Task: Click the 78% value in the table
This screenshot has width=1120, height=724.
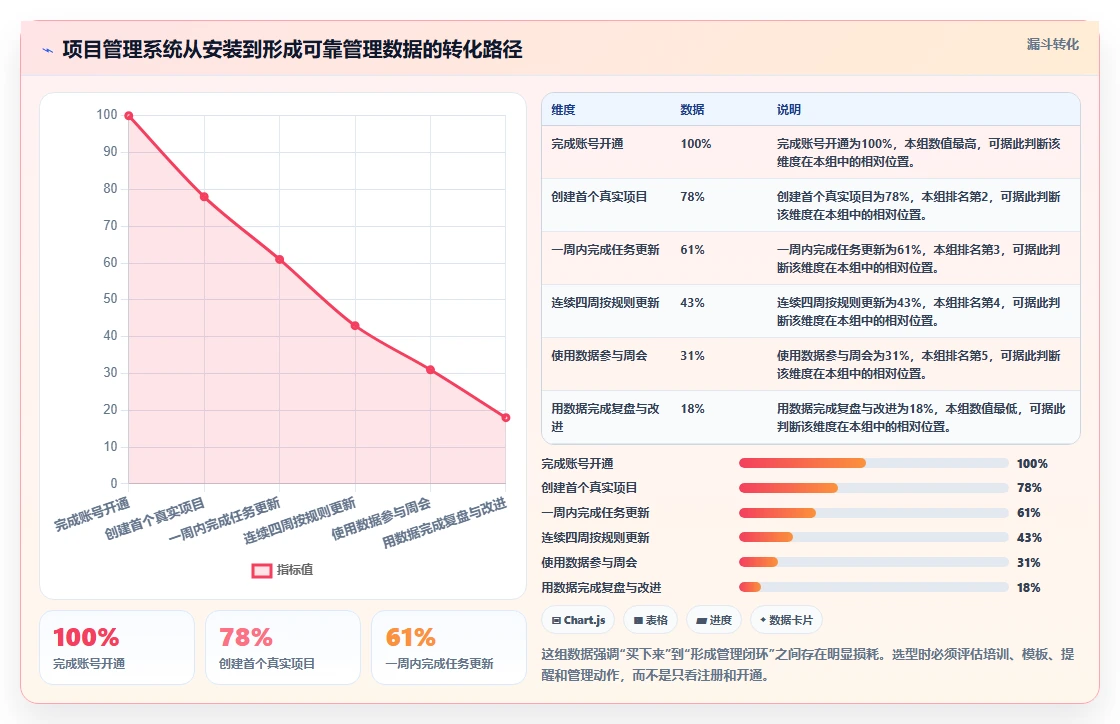Action: [x=692, y=196]
